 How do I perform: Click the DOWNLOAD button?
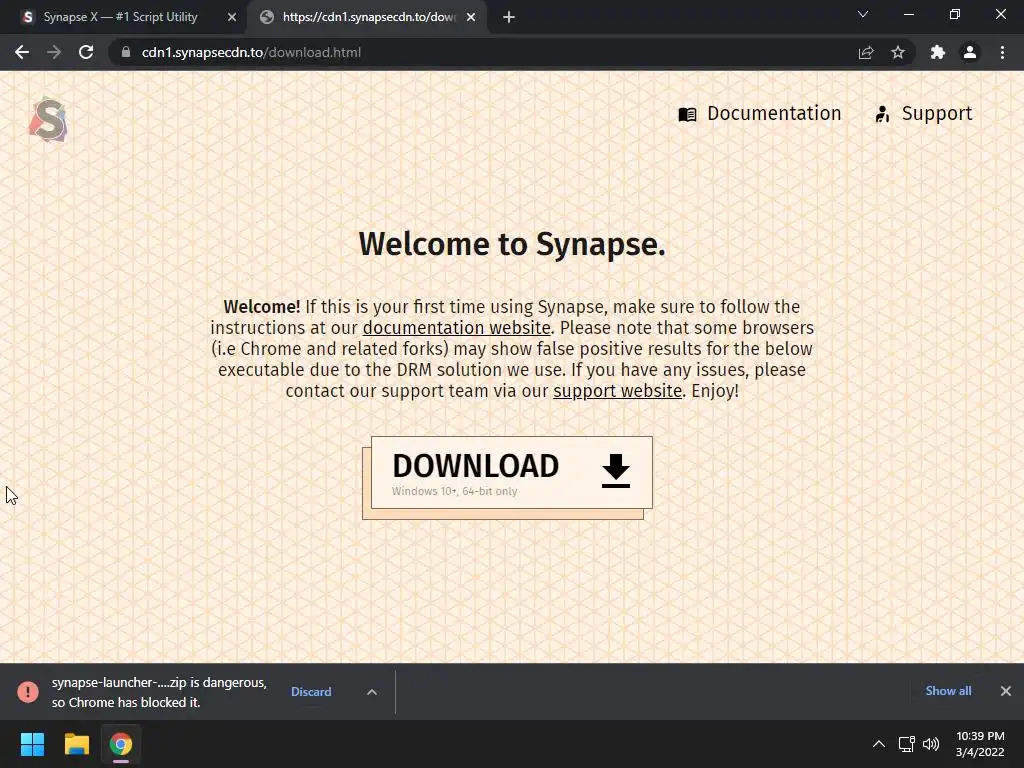(x=511, y=472)
